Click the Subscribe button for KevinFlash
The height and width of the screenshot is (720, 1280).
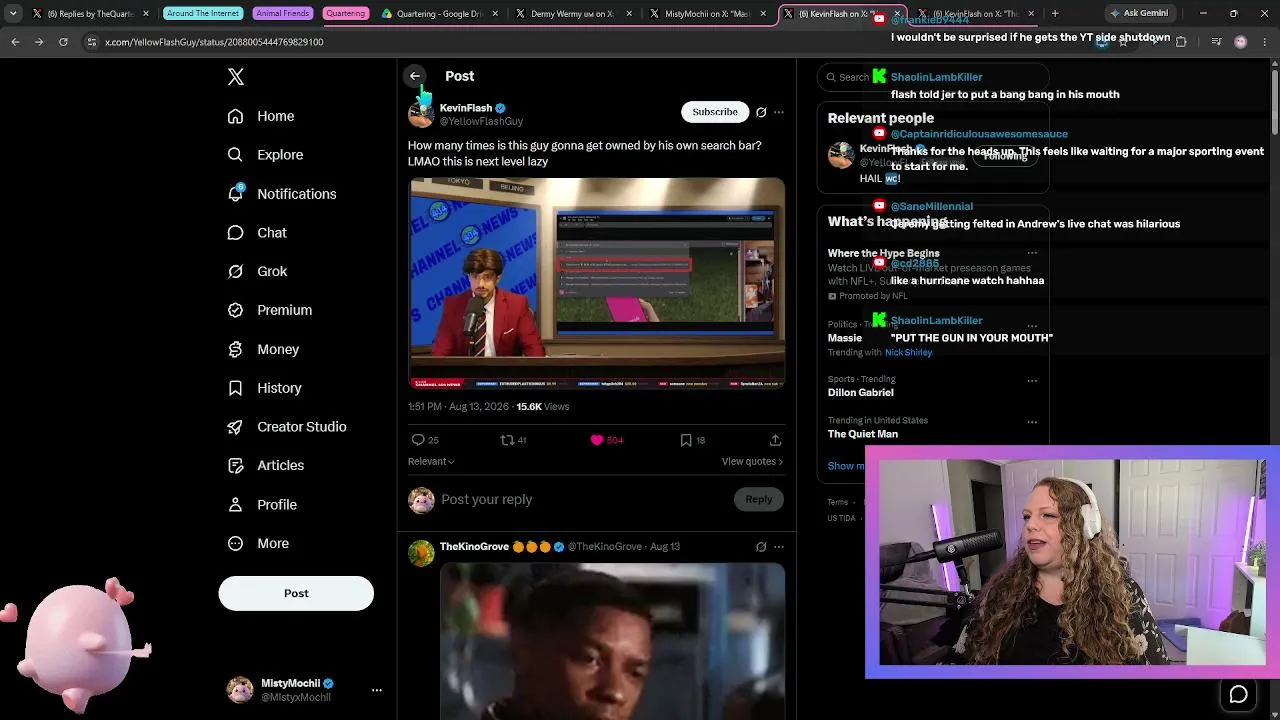tap(715, 112)
